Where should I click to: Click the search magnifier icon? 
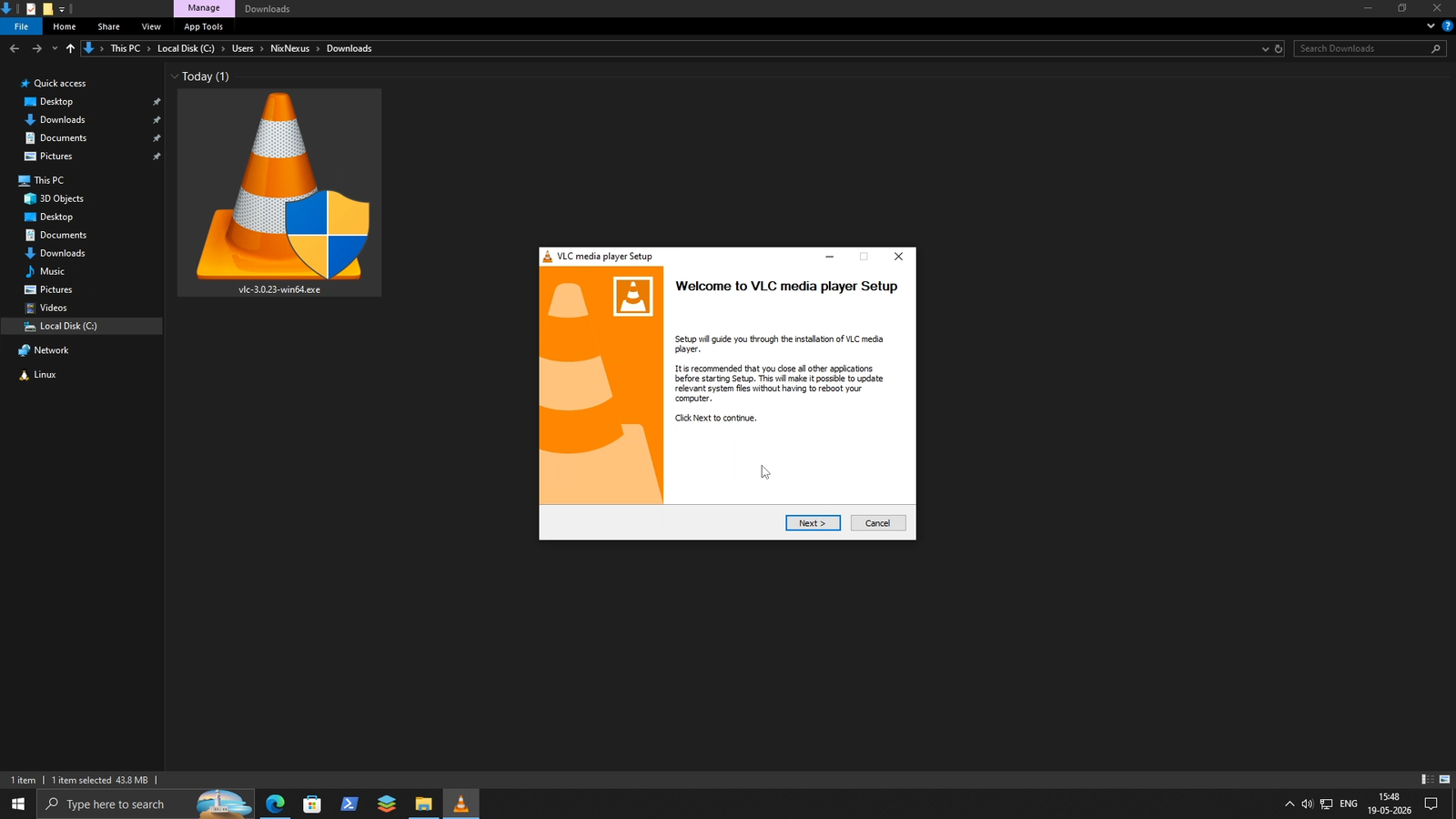pyautogui.click(x=1436, y=48)
